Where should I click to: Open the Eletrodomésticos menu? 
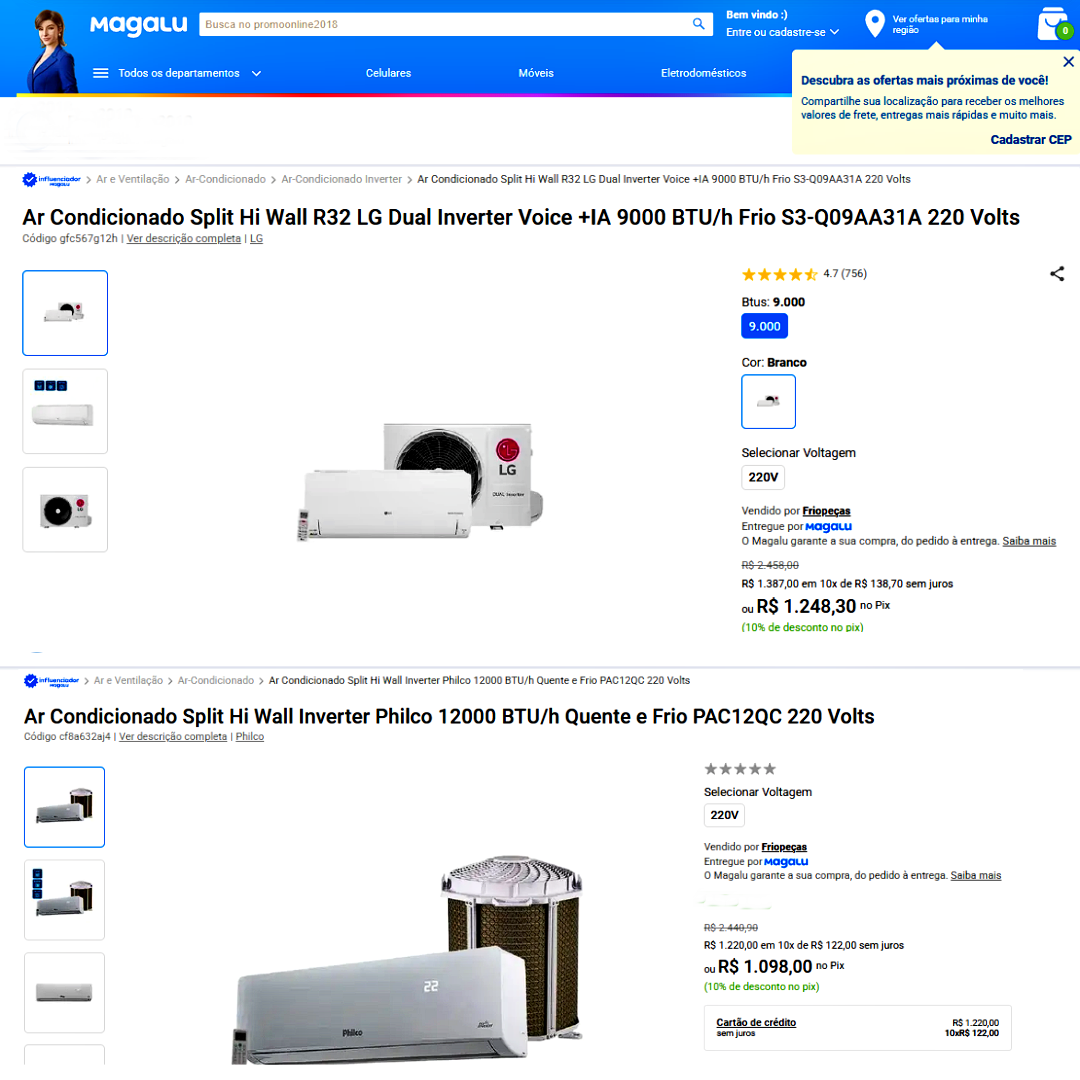703,73
